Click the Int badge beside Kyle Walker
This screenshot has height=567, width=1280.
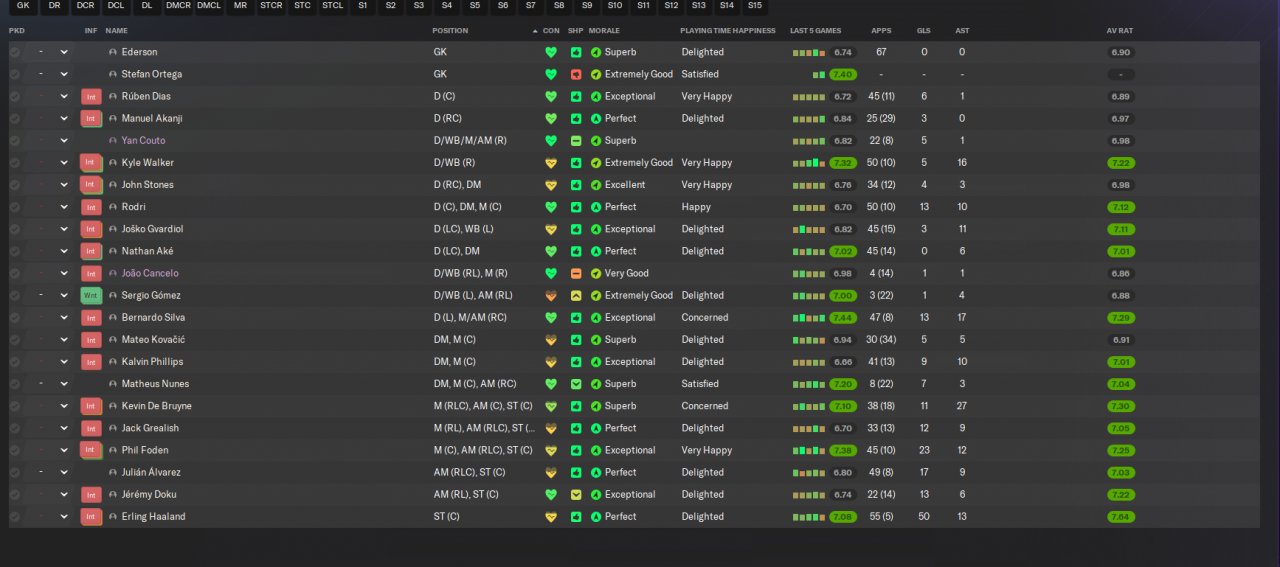91,163
